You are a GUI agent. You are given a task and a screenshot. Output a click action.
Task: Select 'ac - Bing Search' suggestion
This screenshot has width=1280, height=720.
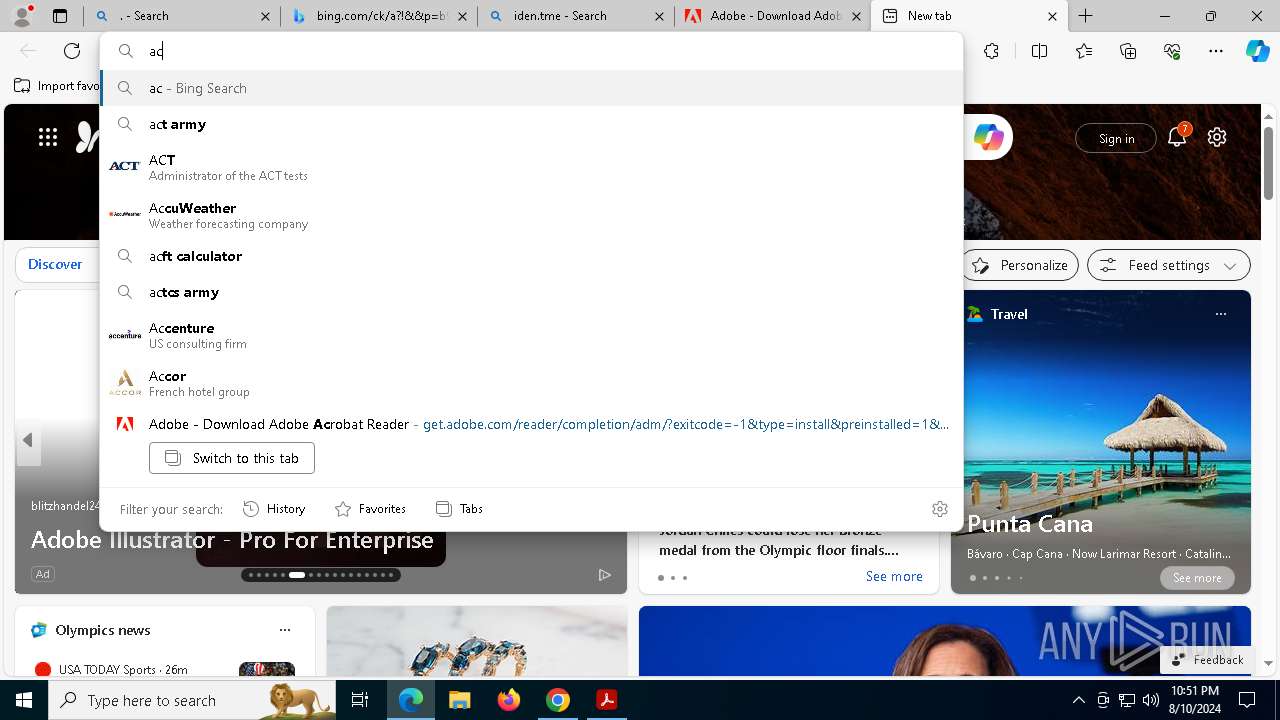click(x=532, y=88)
